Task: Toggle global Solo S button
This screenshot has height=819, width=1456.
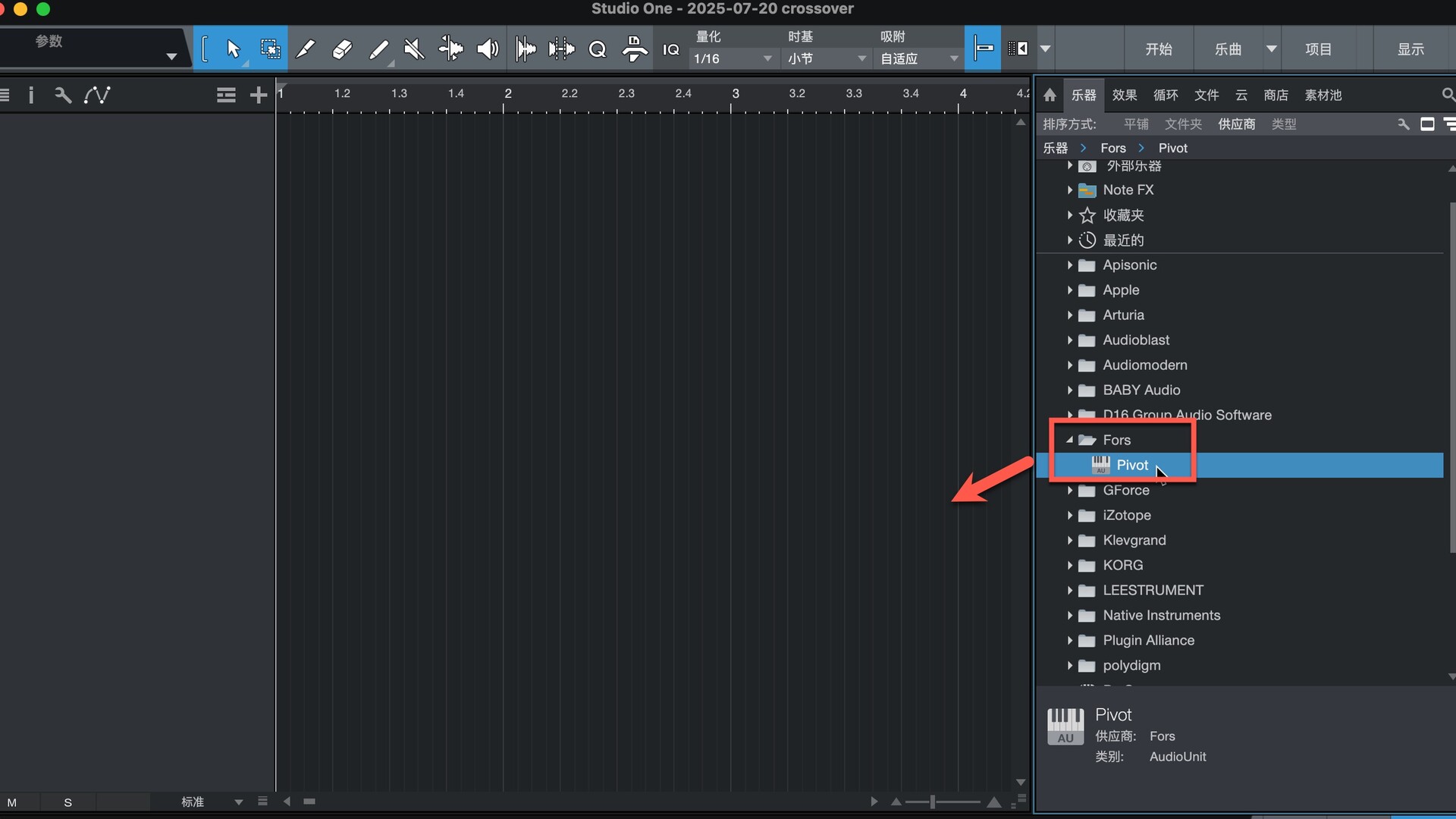Action: (x=68, y=802)
